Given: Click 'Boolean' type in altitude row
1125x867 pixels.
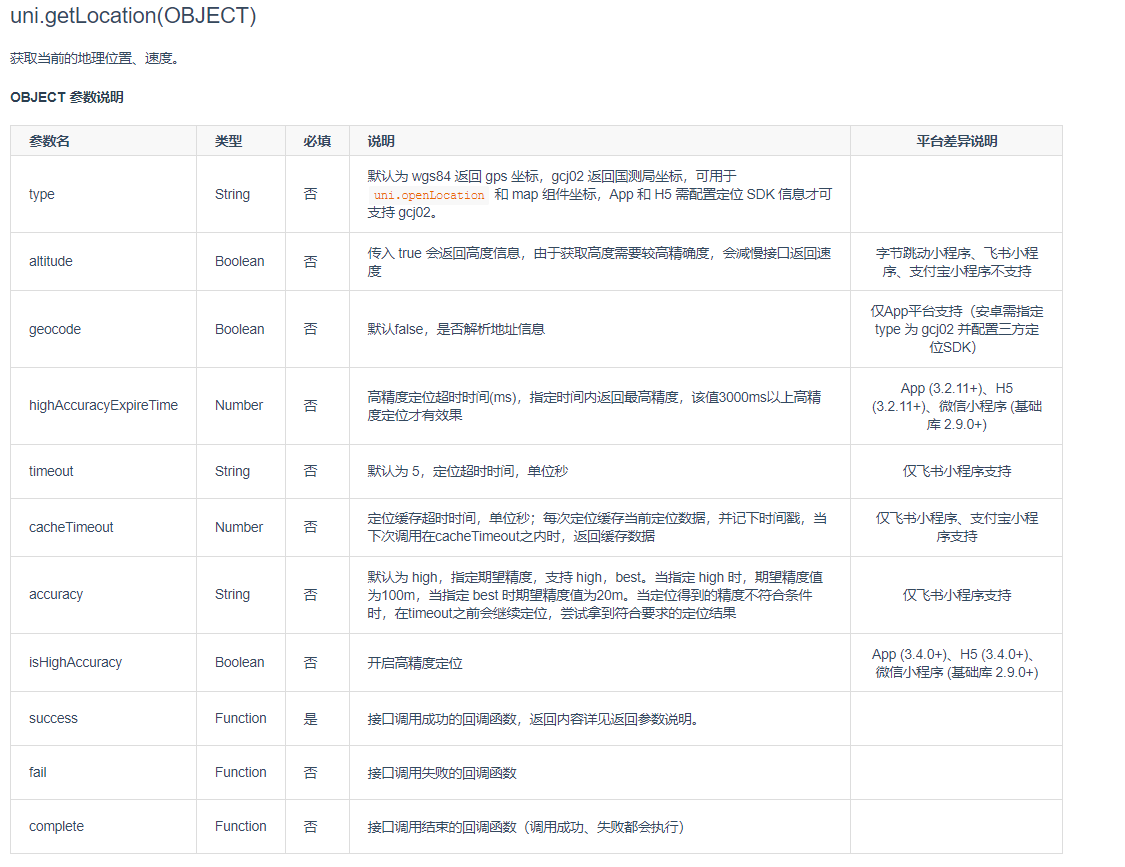Looking at the screenshot, I should coord(240,261).
